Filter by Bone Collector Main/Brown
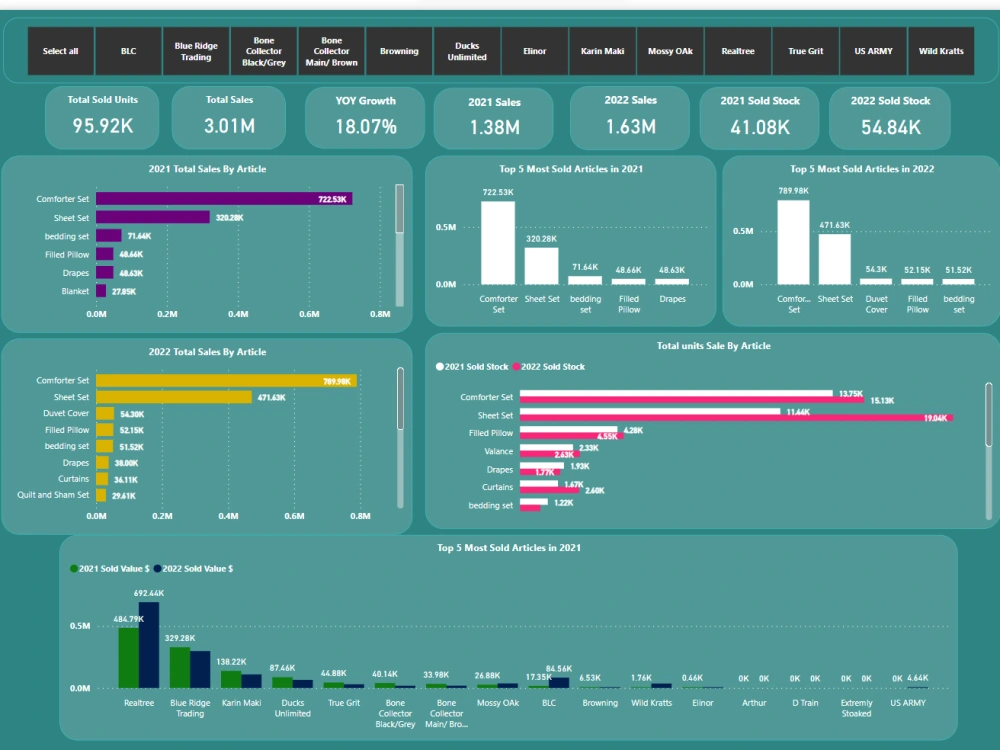1000x750 pixels. pos(331,51)
